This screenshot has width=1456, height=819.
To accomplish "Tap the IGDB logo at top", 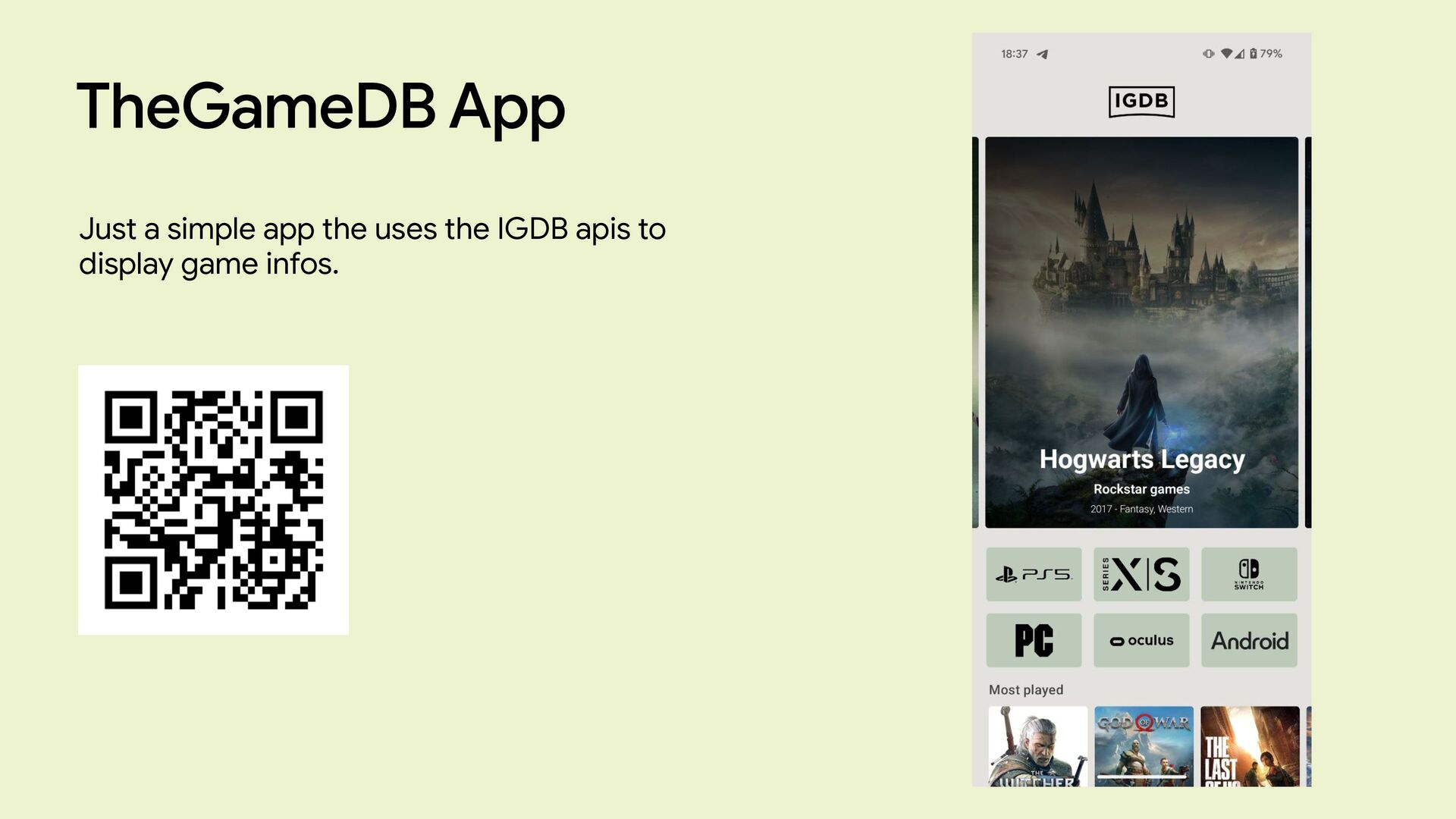I will point(1141,102).
